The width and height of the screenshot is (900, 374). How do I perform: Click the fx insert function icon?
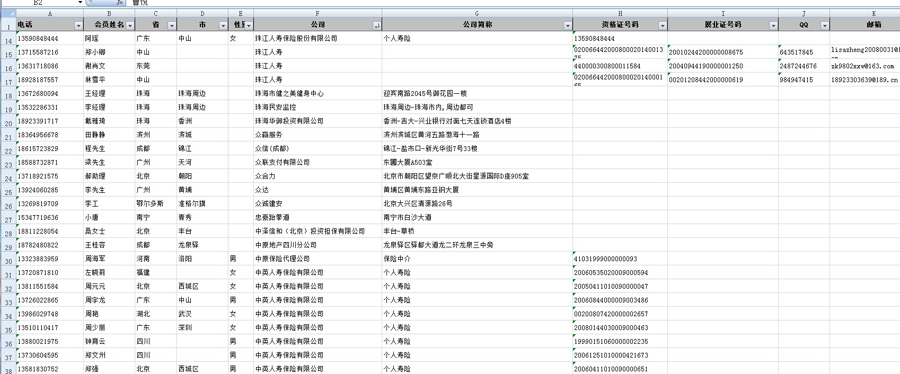tap(119, 3)
